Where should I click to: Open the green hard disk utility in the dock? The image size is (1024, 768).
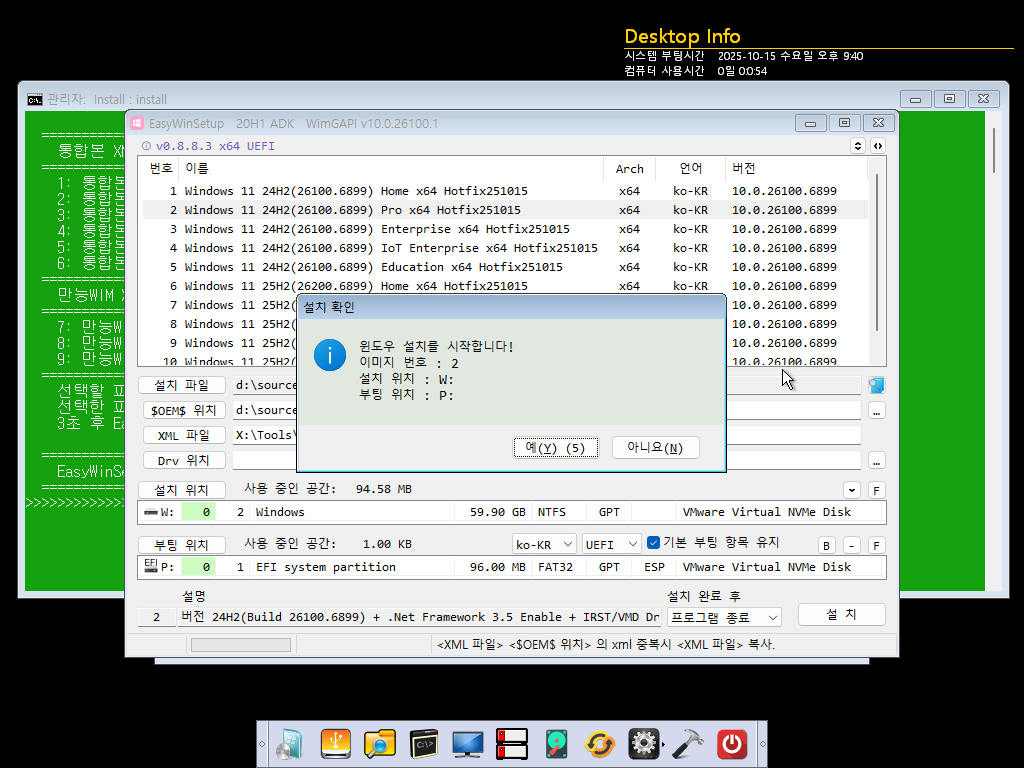(x=556, y=744)
